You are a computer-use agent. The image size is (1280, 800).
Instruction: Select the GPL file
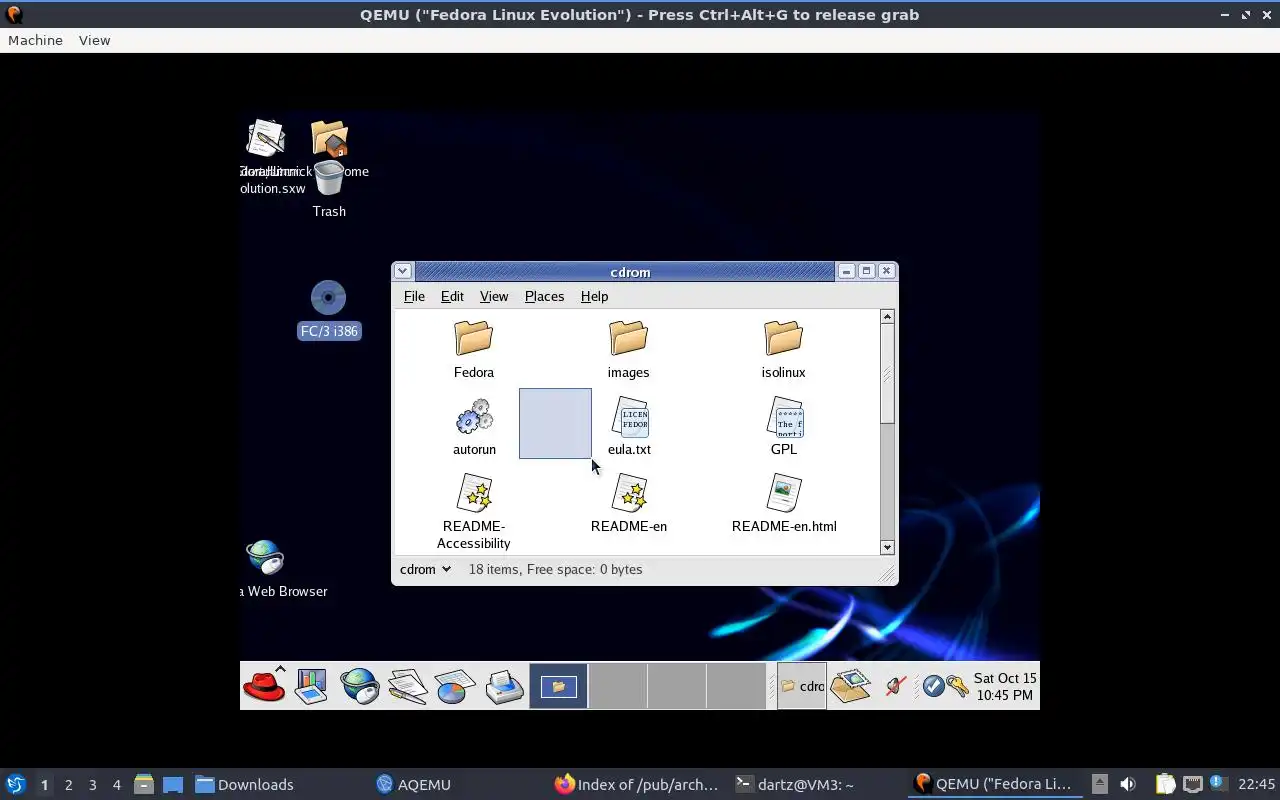point(784,427)
